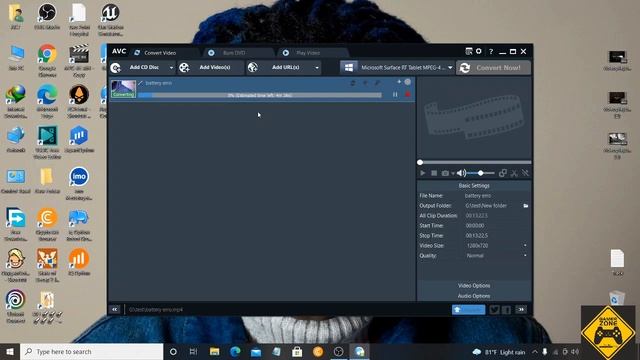Open the Recycle Bin on desktop
Image resolution: width=640 pixels, height=360 pixels.
617,298
